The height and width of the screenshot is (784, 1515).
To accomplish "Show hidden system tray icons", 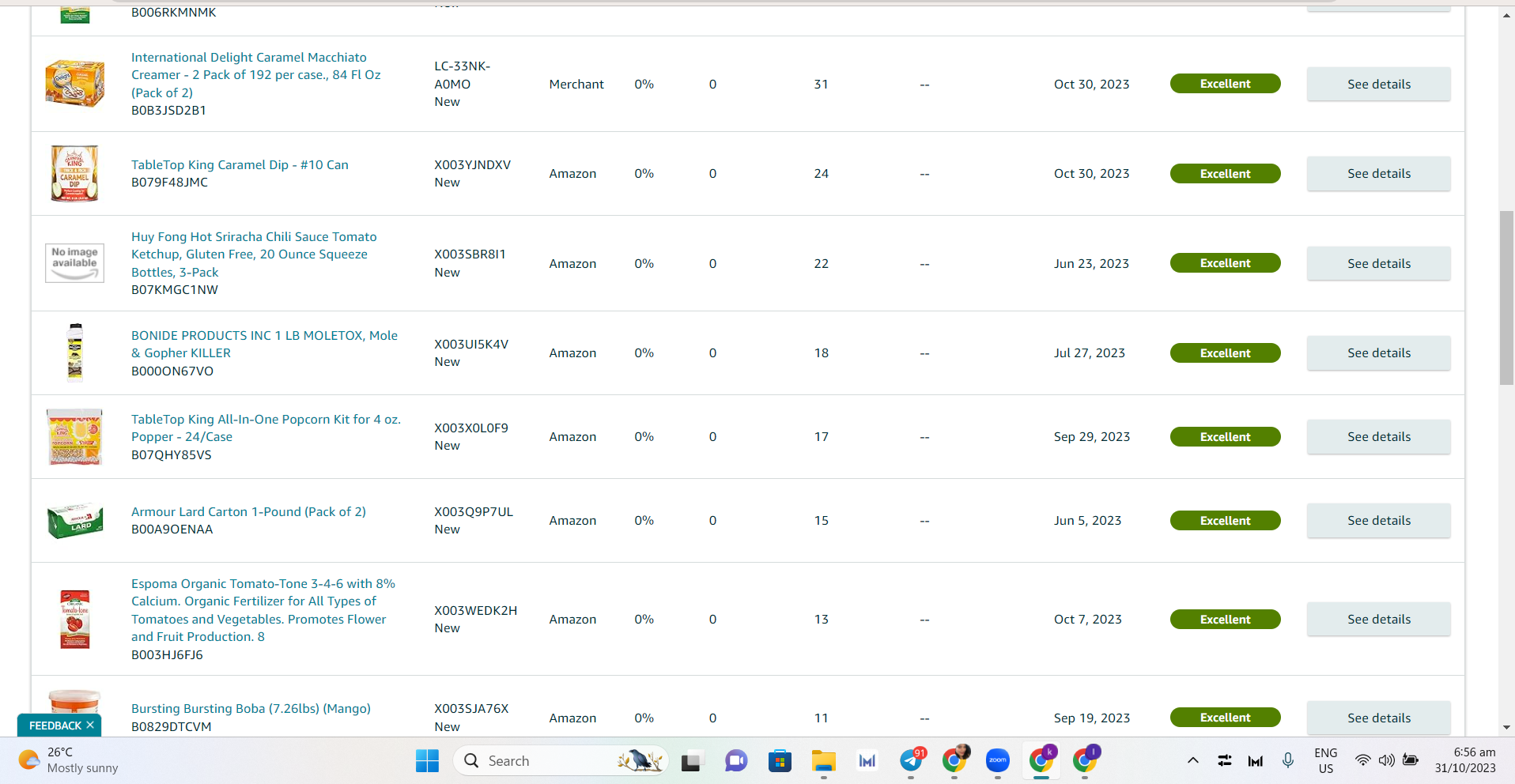I will 1193,760.
